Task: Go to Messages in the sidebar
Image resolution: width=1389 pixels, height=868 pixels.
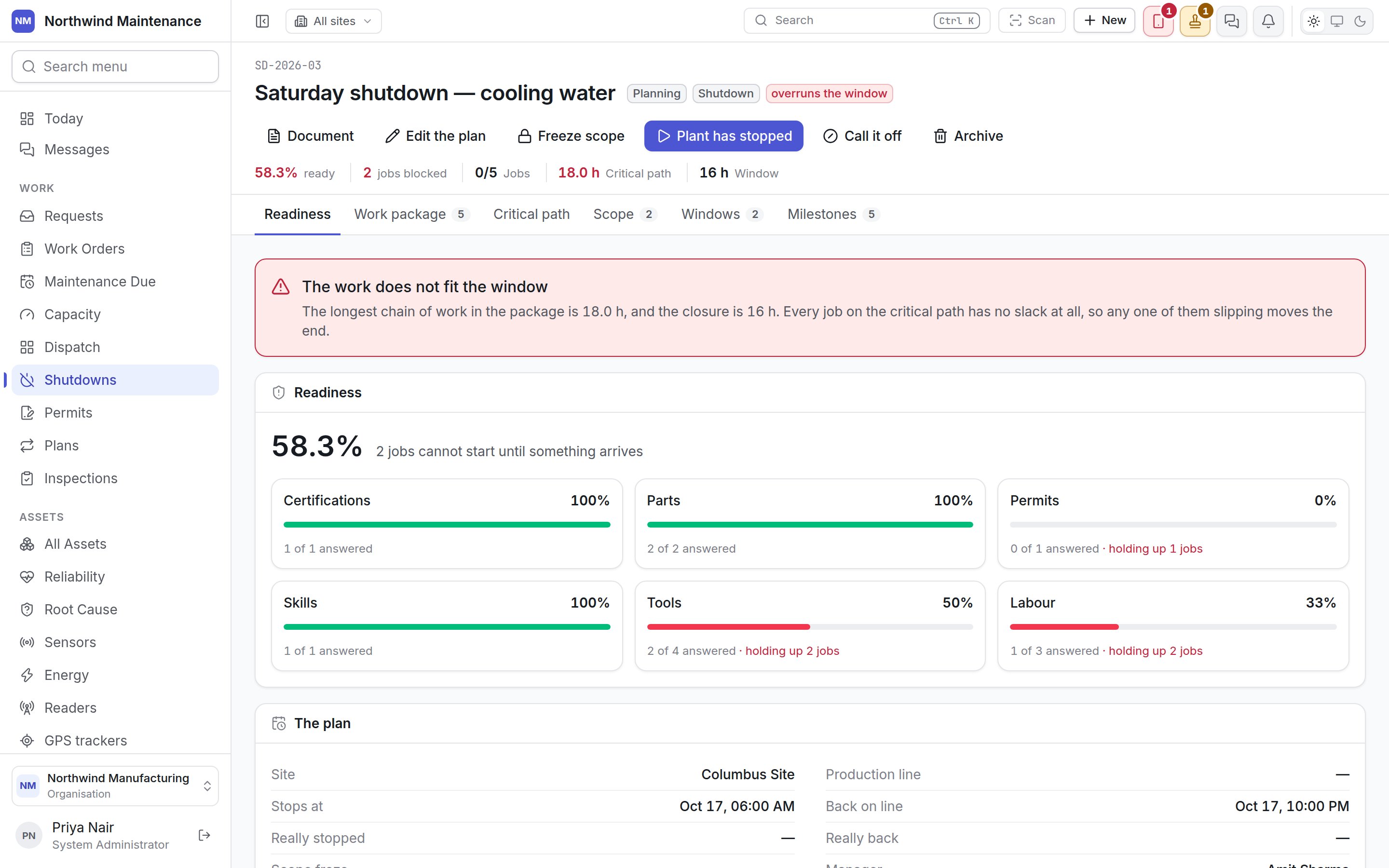Action: [115, 149]
